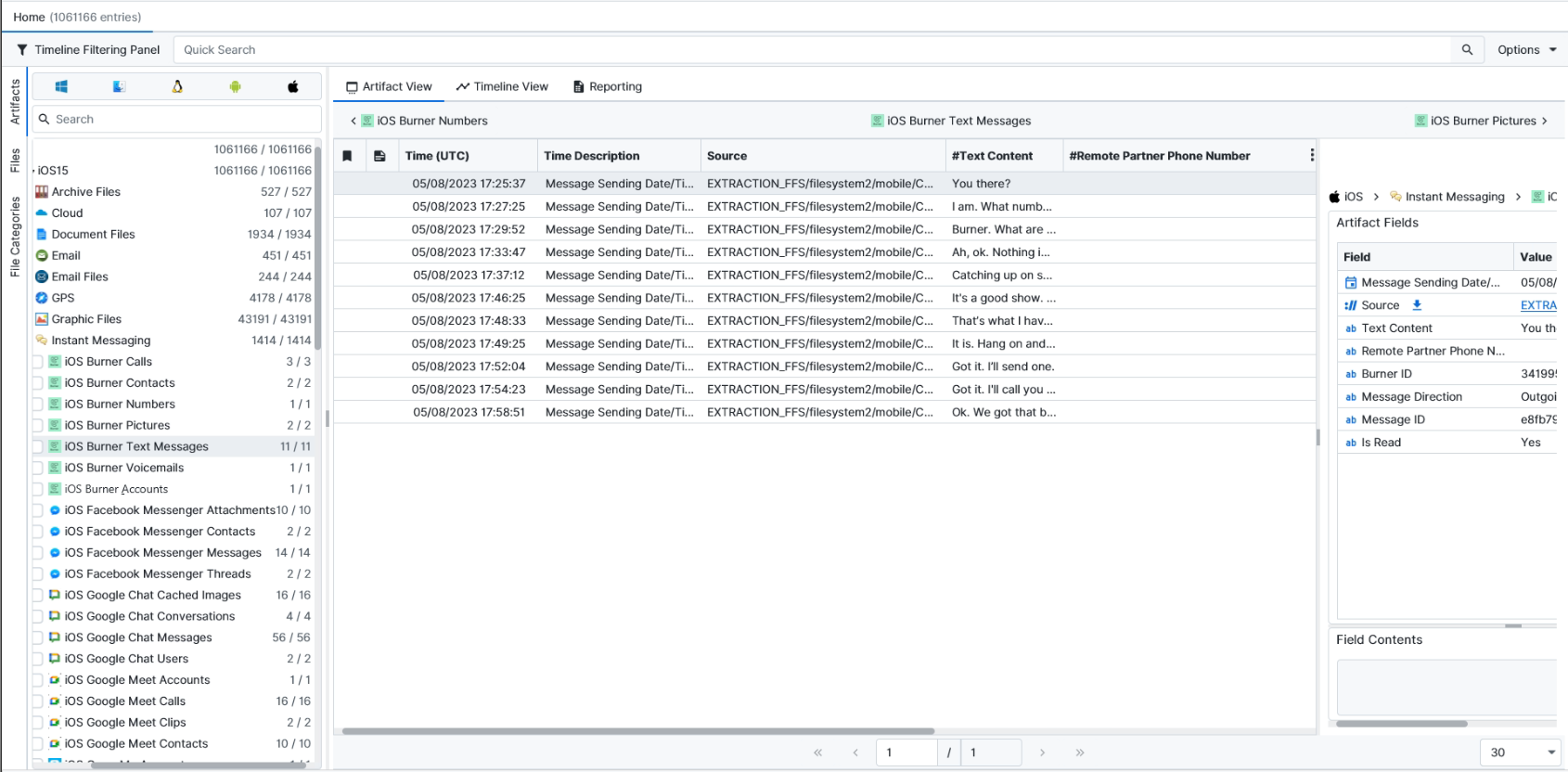Select the row 'Burner. What are ...'

pos(824,229)
